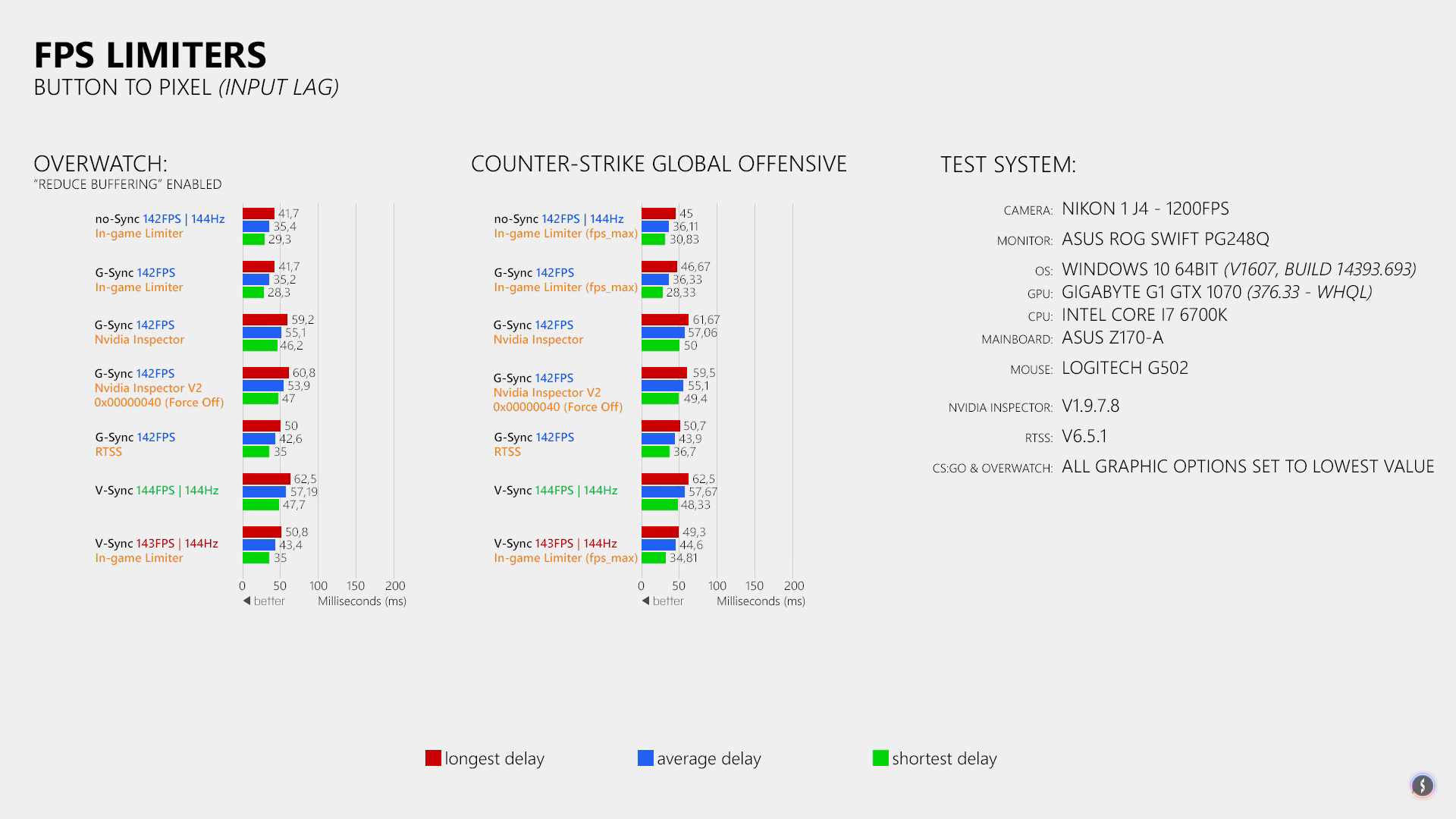Click the better arrow under Counter-Strike chart
Image resolution: width=1456 pixels, height=819 pixels.
tap(645, 601)
